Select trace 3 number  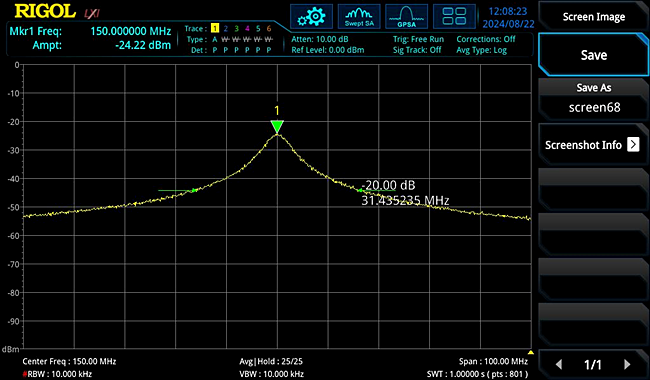point(236,28)
